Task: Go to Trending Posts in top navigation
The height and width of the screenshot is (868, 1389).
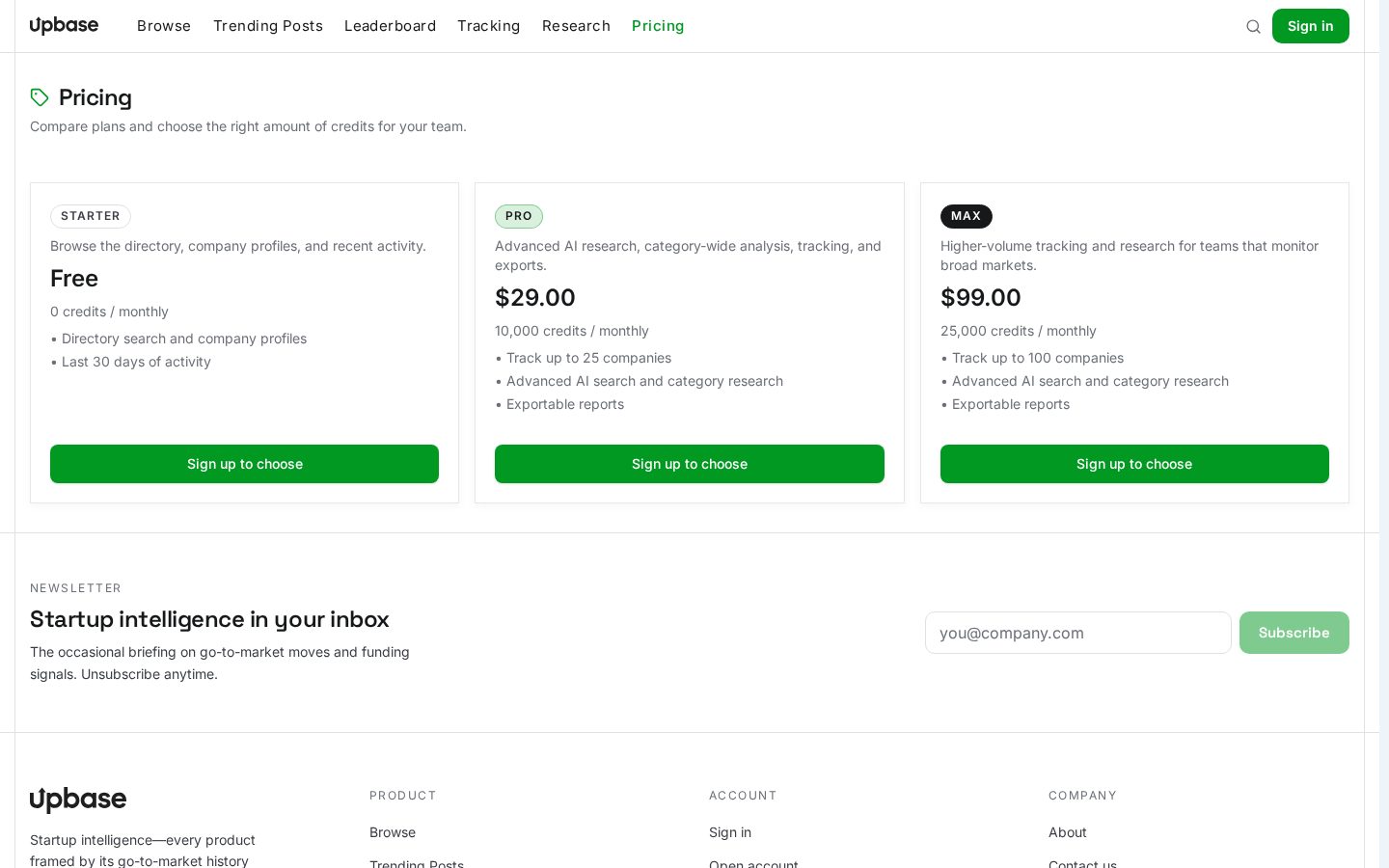Action: tap(268, 26)
